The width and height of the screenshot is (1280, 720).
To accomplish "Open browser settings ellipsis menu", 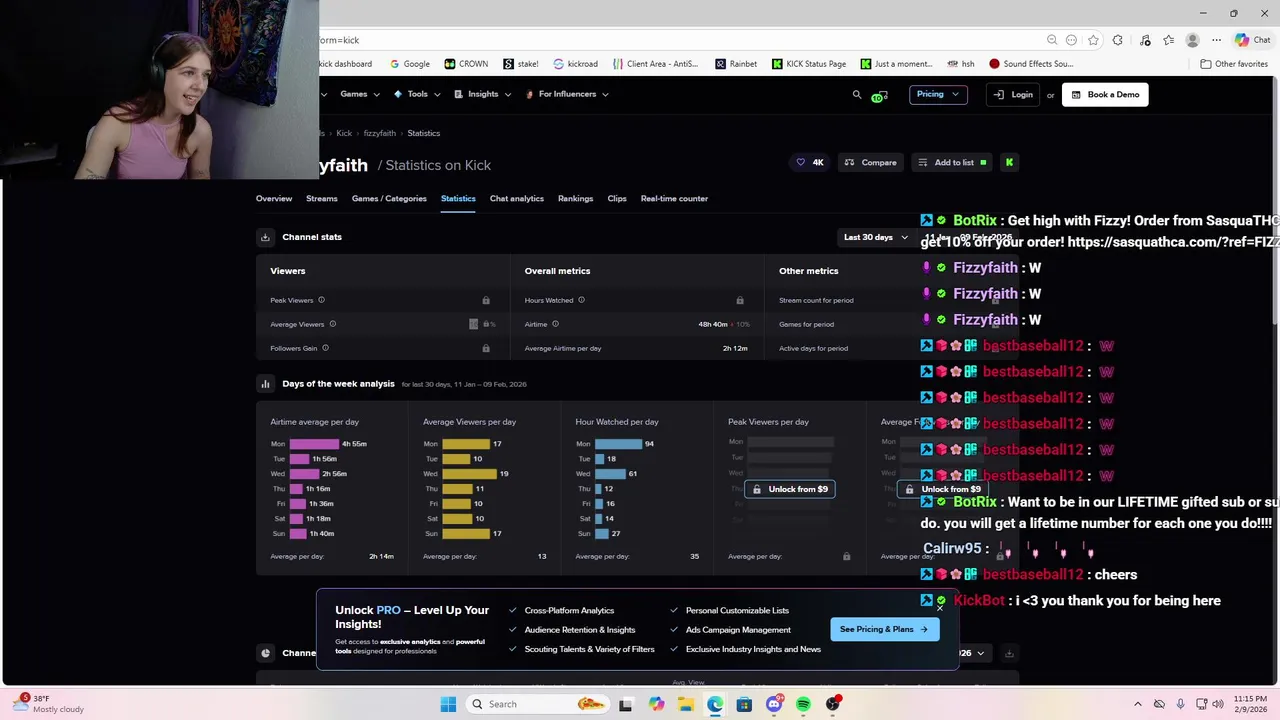I will (x=1216, y=40).
